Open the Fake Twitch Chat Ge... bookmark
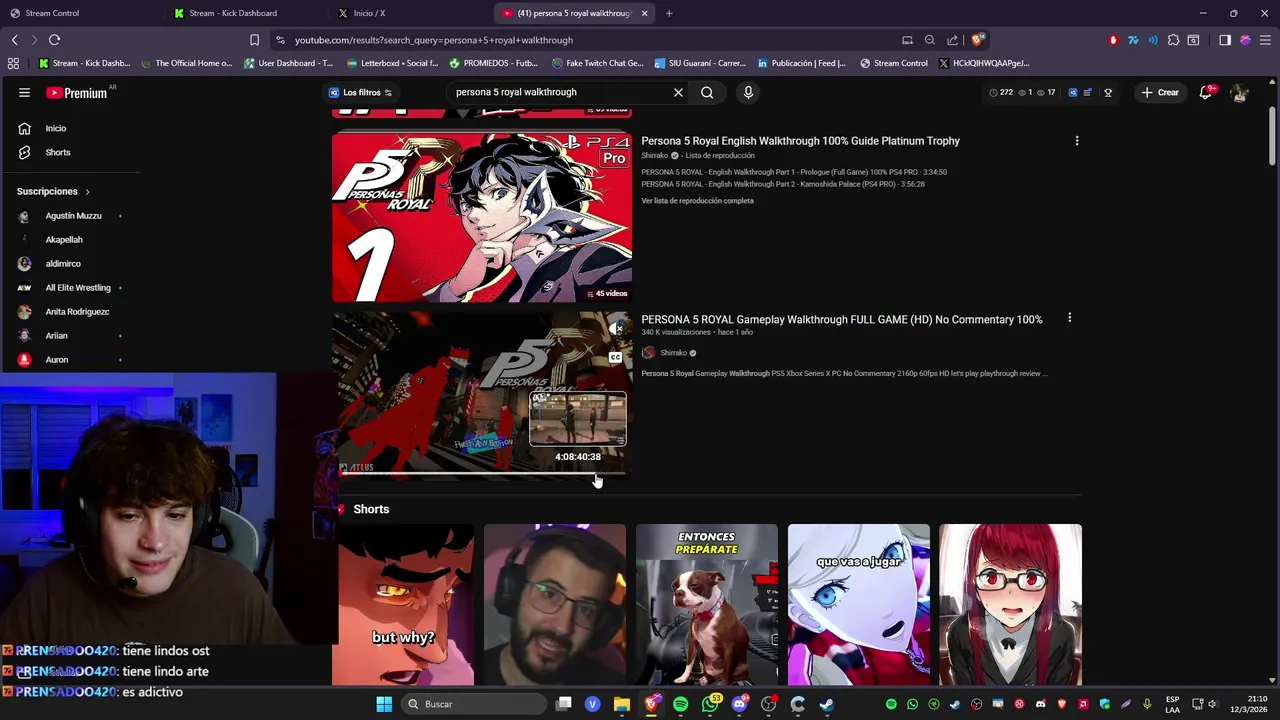Viewport: 1280px width, 720px height. click(597, 63)
